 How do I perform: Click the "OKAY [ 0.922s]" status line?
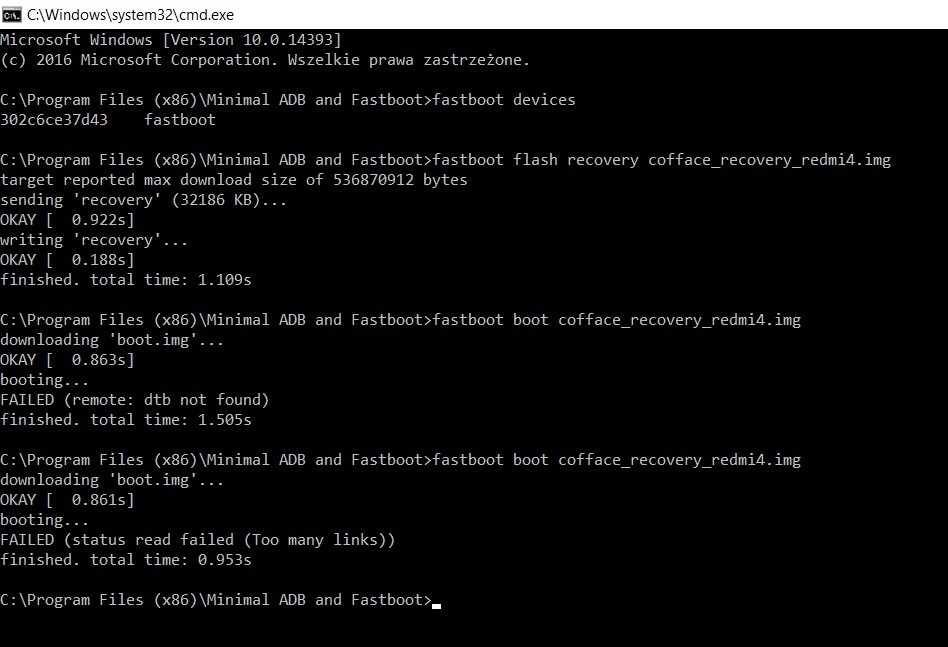67,220
